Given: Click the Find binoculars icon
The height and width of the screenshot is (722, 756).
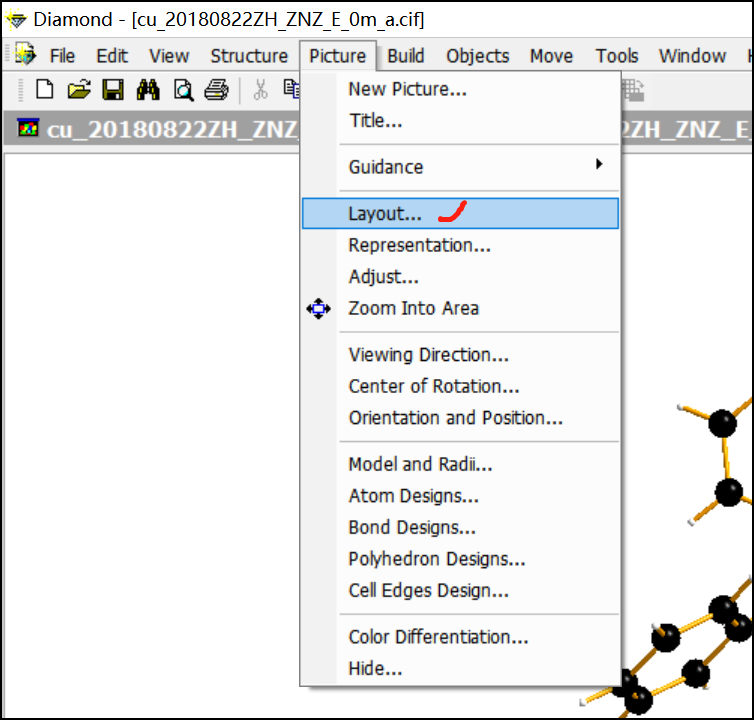Looking at the screenshot, I should click(x=148, y=91).
